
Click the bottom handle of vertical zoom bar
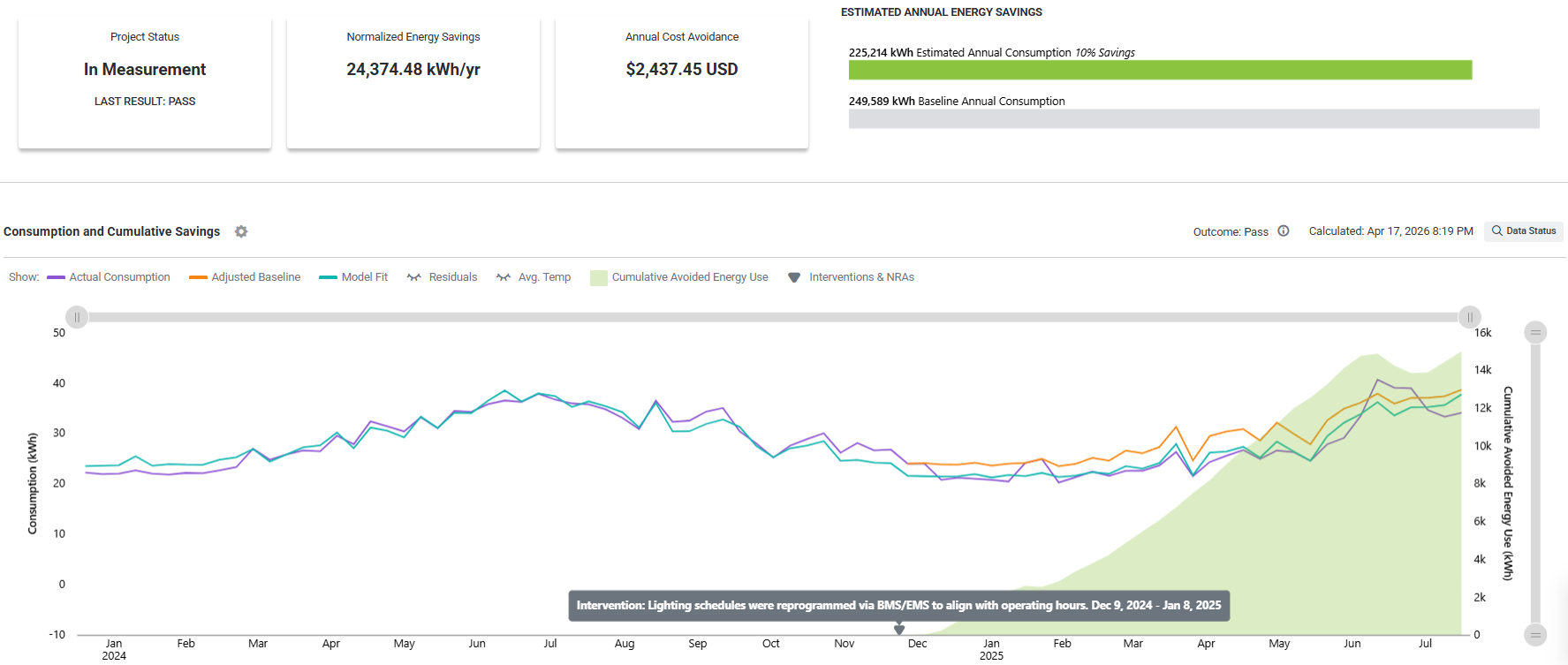(x=1535, y=634)
